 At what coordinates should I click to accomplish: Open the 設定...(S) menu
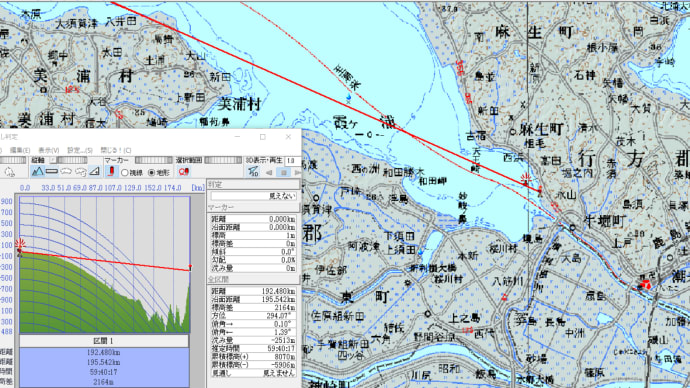tap(80, 150)
